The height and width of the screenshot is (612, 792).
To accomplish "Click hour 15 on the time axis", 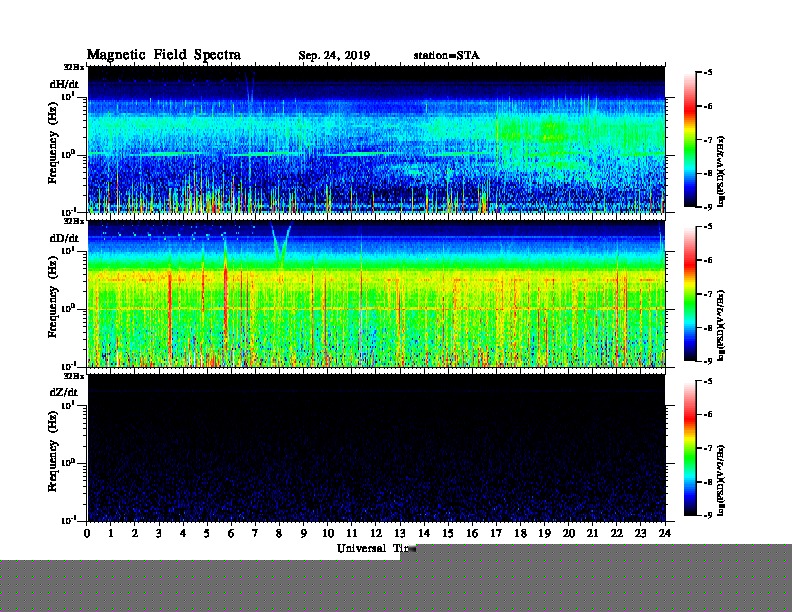I will click(448, 533).
